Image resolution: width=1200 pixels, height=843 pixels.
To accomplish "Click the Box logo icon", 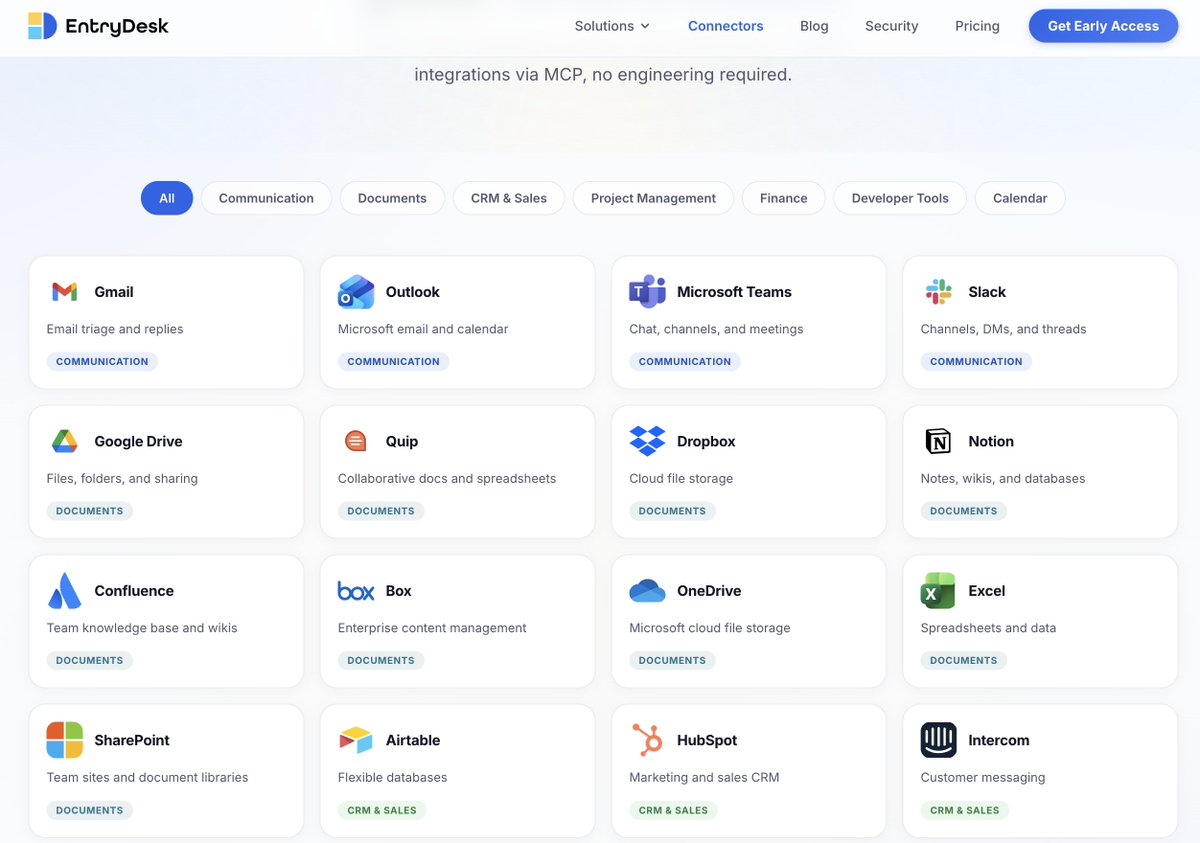I will (356, 591).
